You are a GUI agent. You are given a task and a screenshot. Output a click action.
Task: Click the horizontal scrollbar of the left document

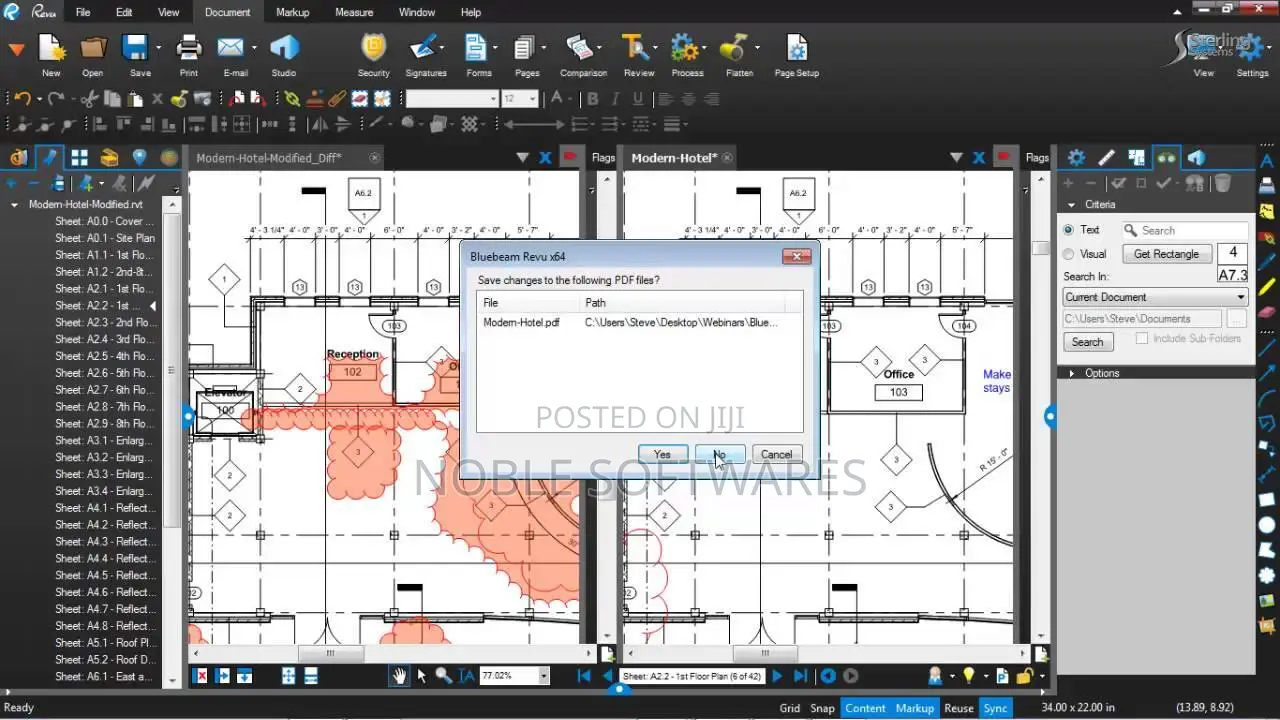(x=390, y=654)
